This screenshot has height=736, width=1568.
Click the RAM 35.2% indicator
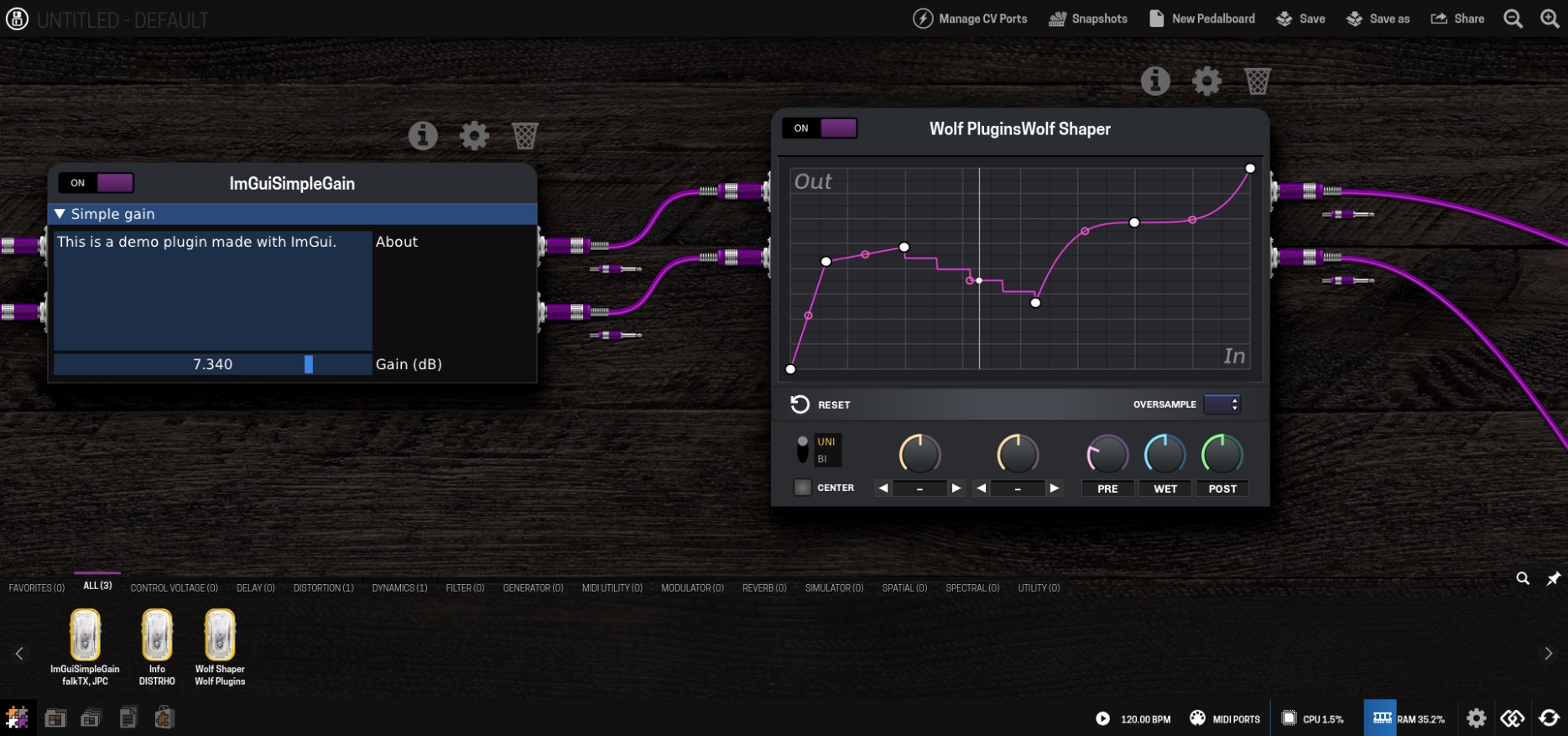1409,718
